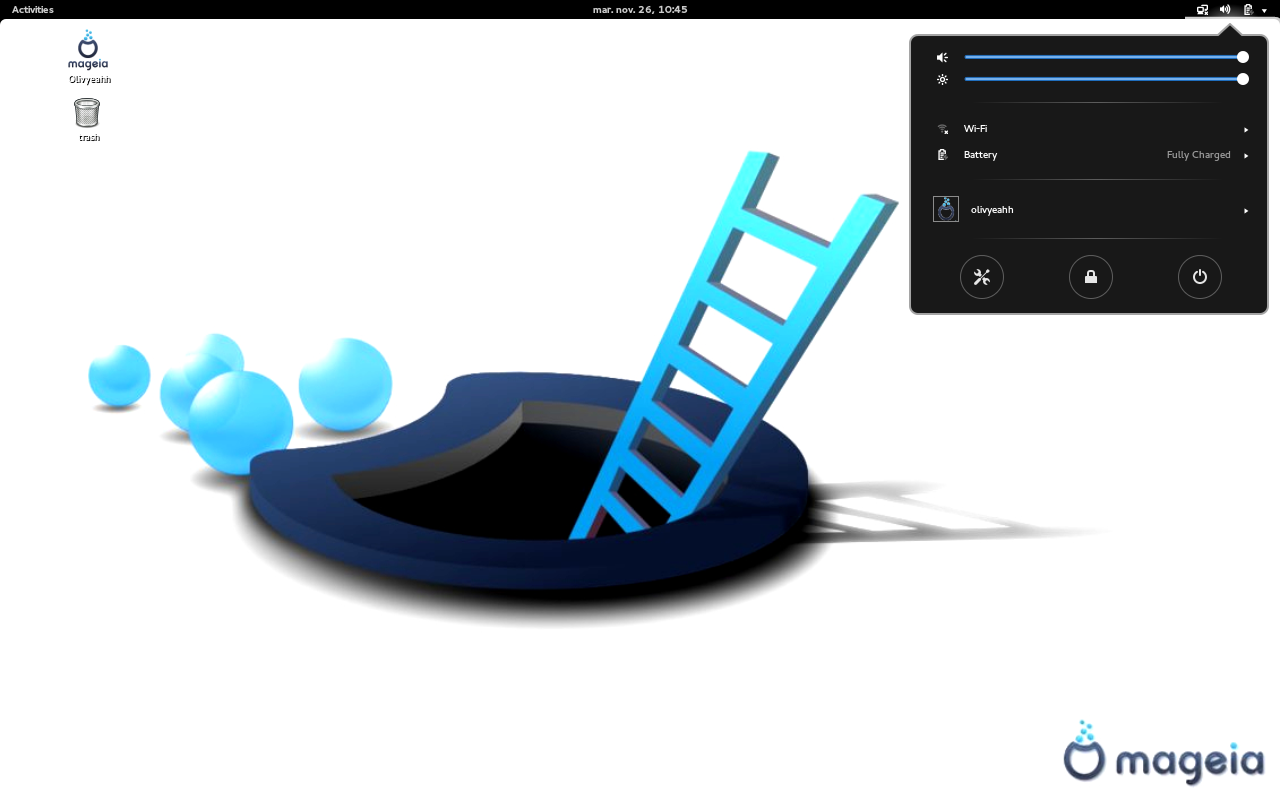
Task: Click the Olivyeahh desktop icon label
Action: coord(89,79)
